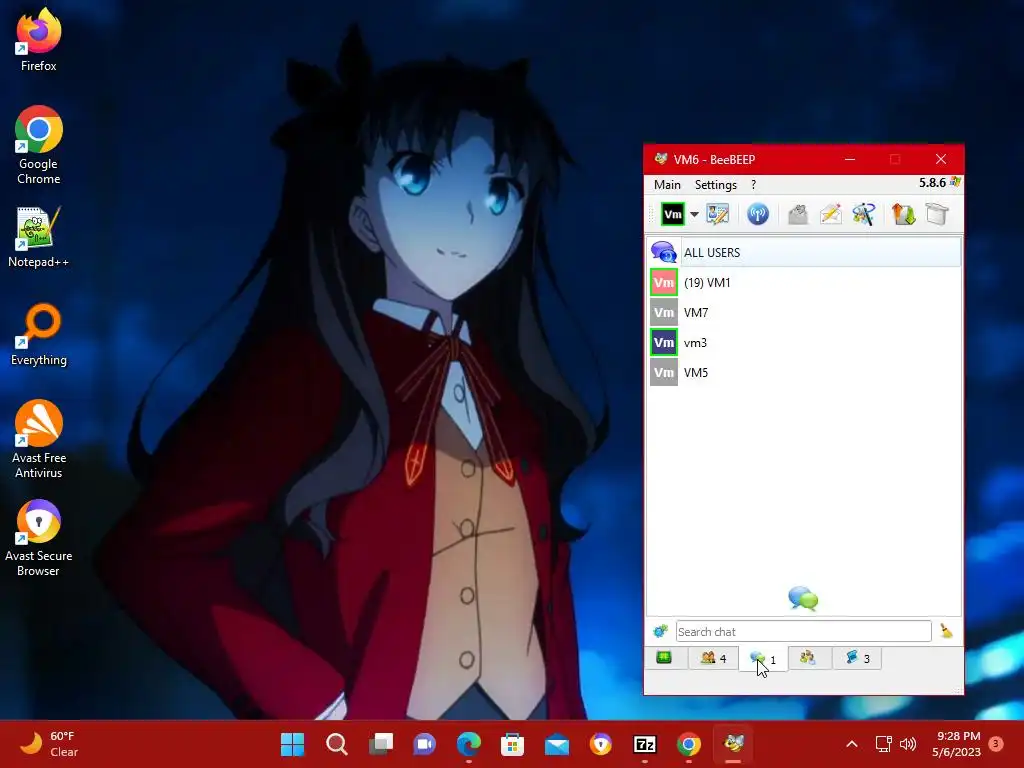Select the Avast Free Antivirus desktop shortcut
The width and height of the screenshot is (1024, 768).
point(39,440)
